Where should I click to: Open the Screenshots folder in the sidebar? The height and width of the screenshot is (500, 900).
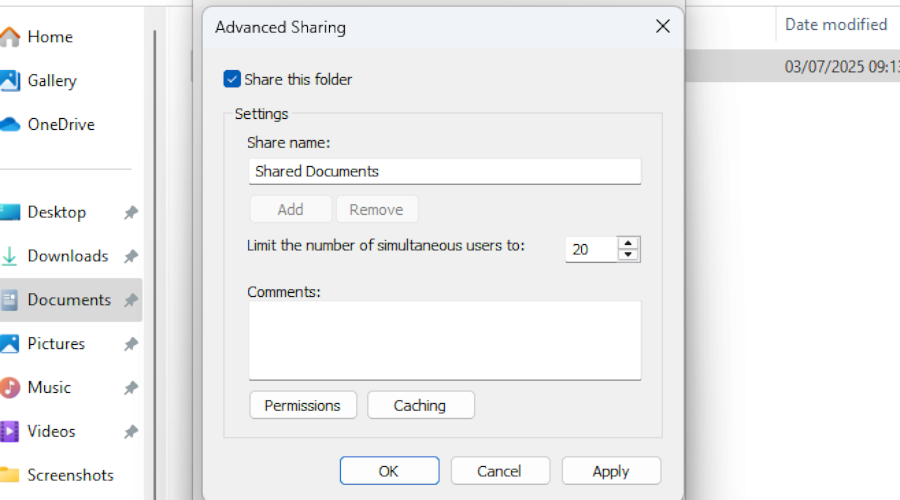click(71, 475)
